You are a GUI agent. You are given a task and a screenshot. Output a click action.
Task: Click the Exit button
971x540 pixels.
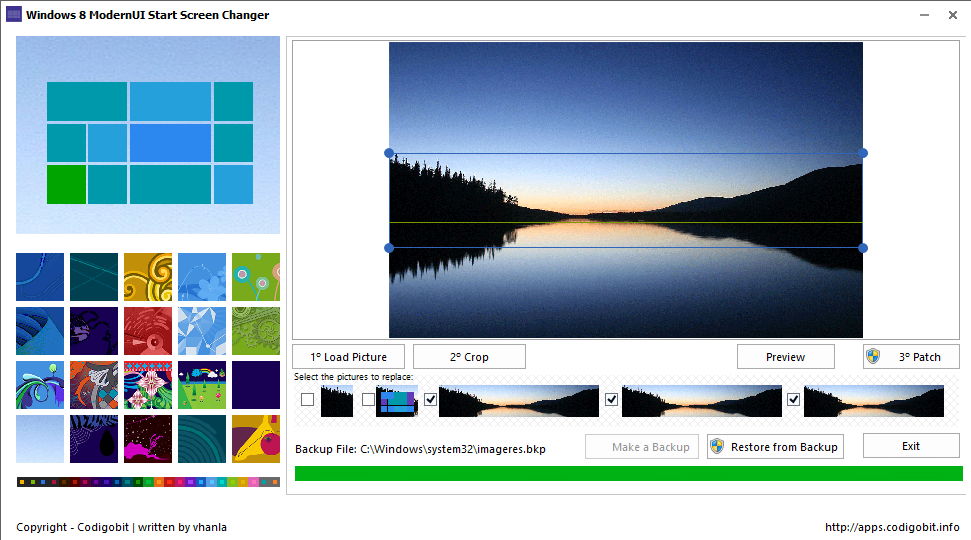pyautogui.click(x=911, y=446)
